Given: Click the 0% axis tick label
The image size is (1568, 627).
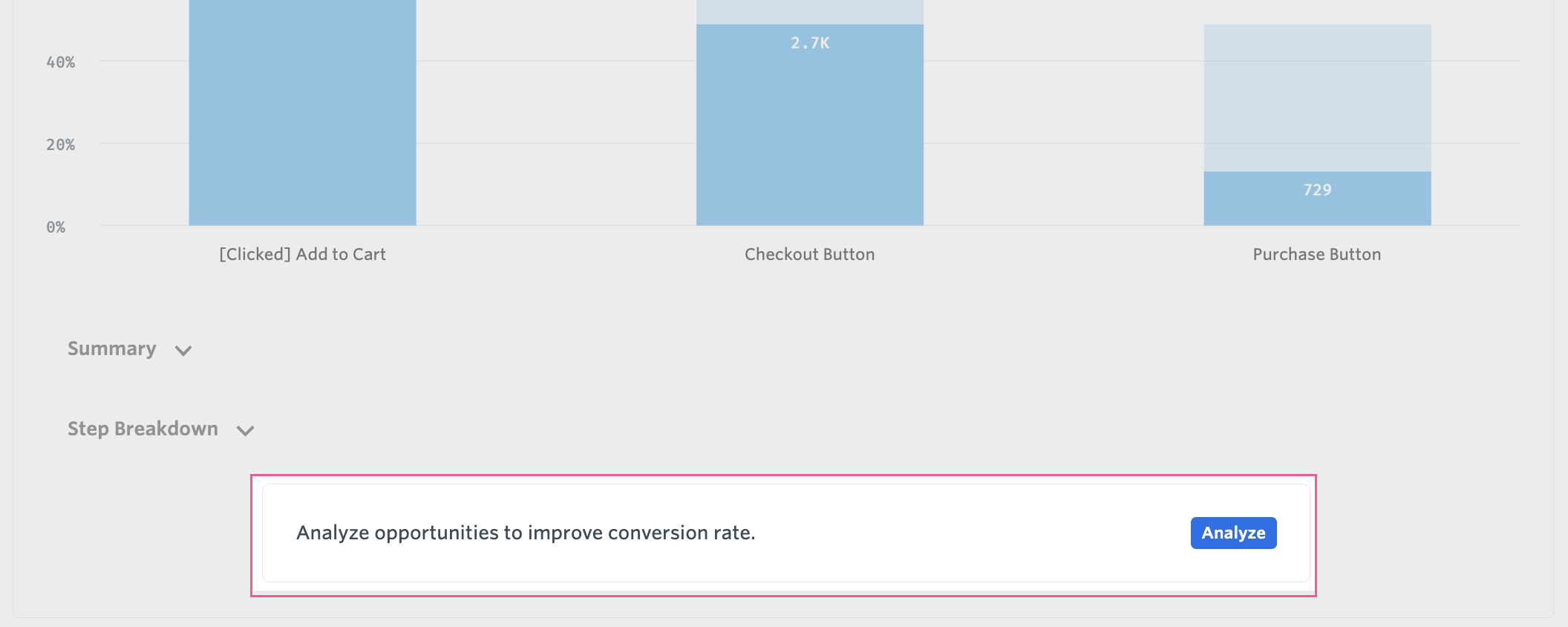Looking at the screenshot, I should point(56,227).
